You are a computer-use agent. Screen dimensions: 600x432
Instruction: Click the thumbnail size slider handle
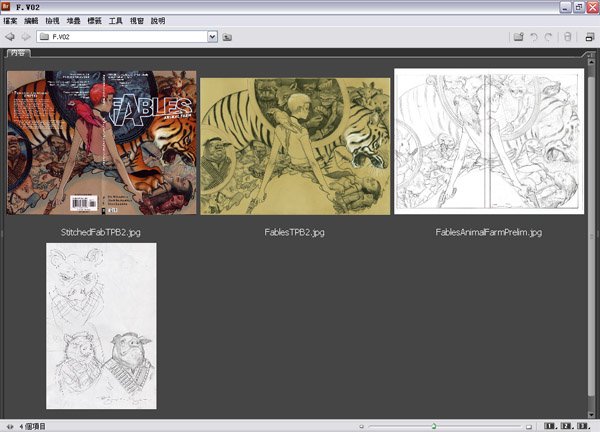pyautogui.click(x=433, y=426)
